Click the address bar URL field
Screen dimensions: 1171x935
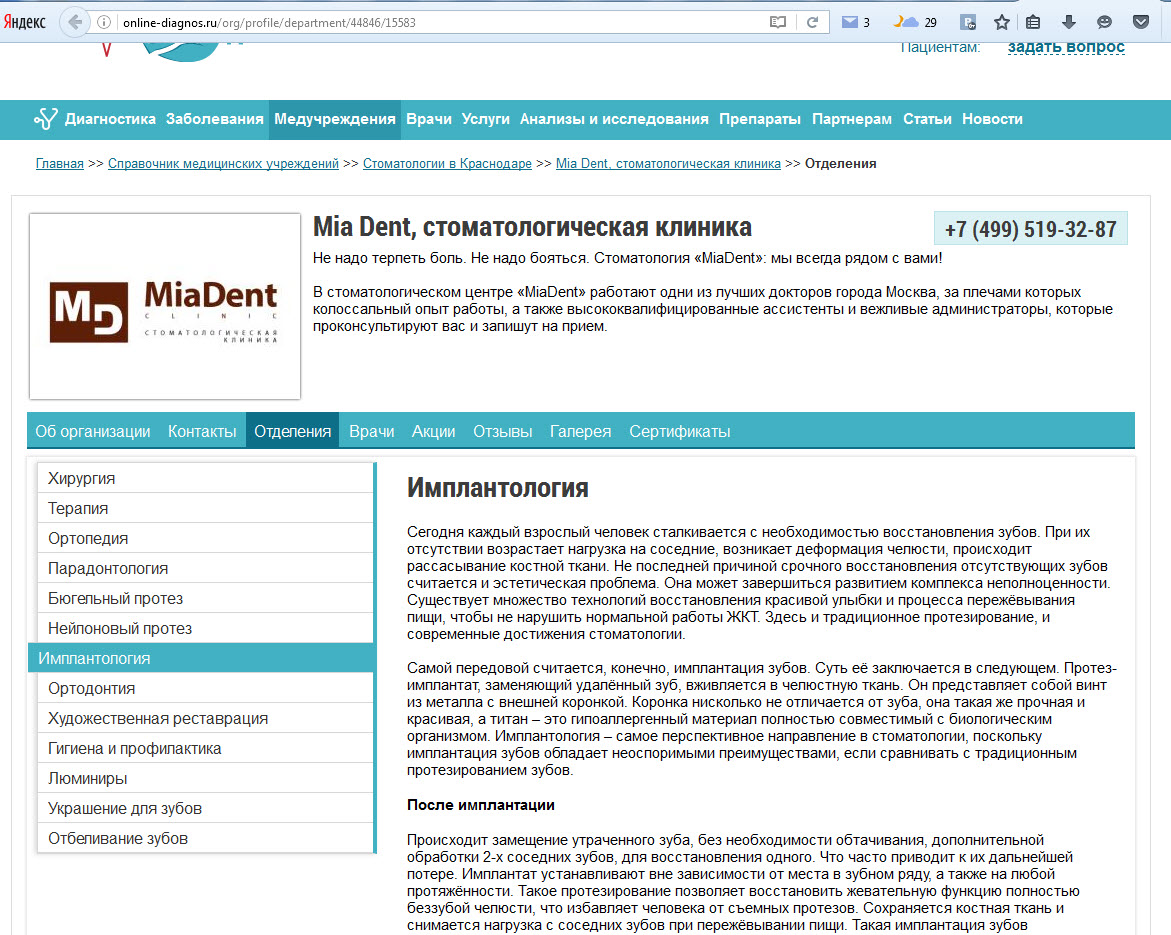coord(441,22)
